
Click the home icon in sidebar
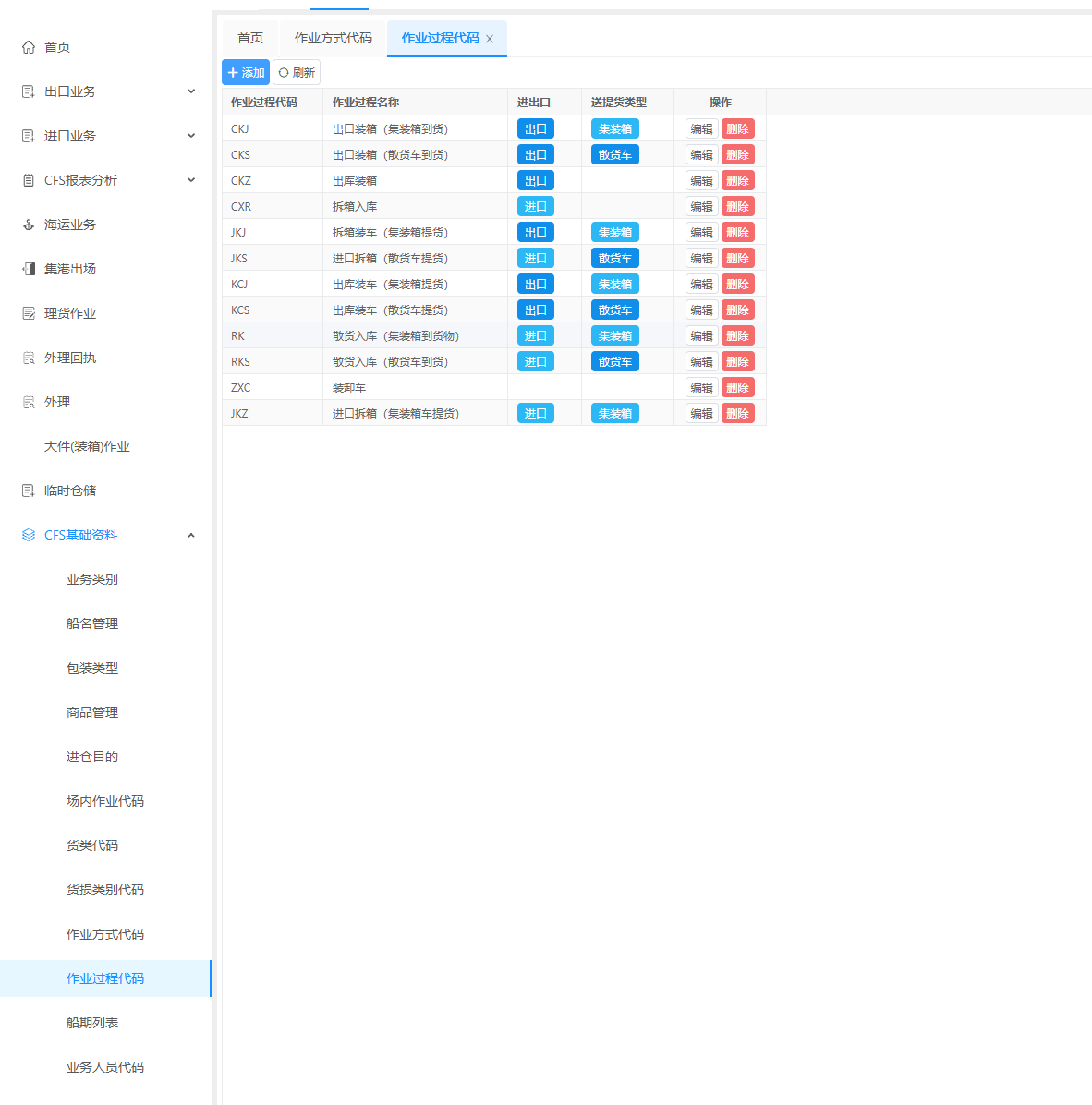(x=29, y=47)
